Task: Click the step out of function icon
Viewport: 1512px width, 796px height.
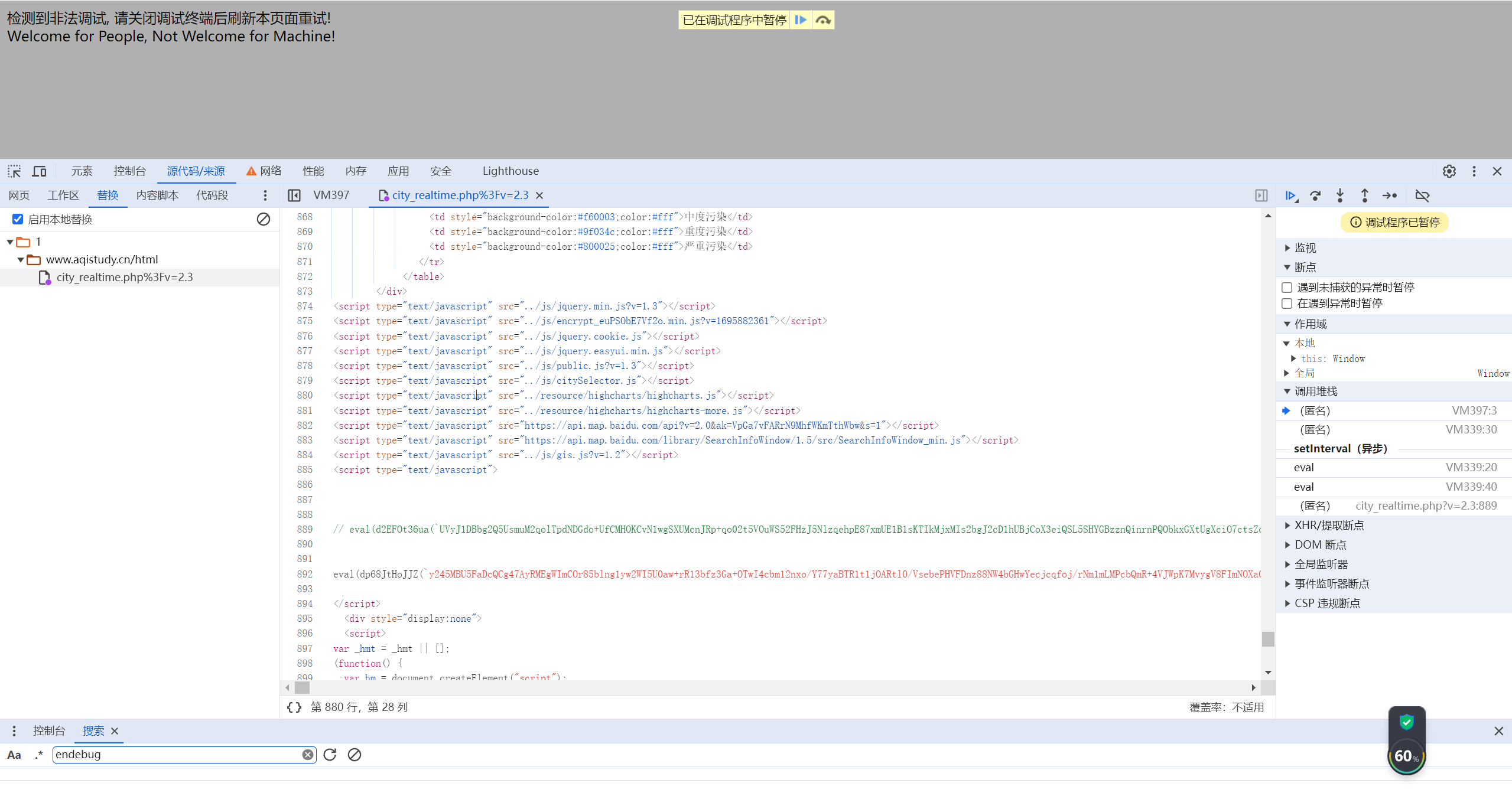Action: point(1364,195)
